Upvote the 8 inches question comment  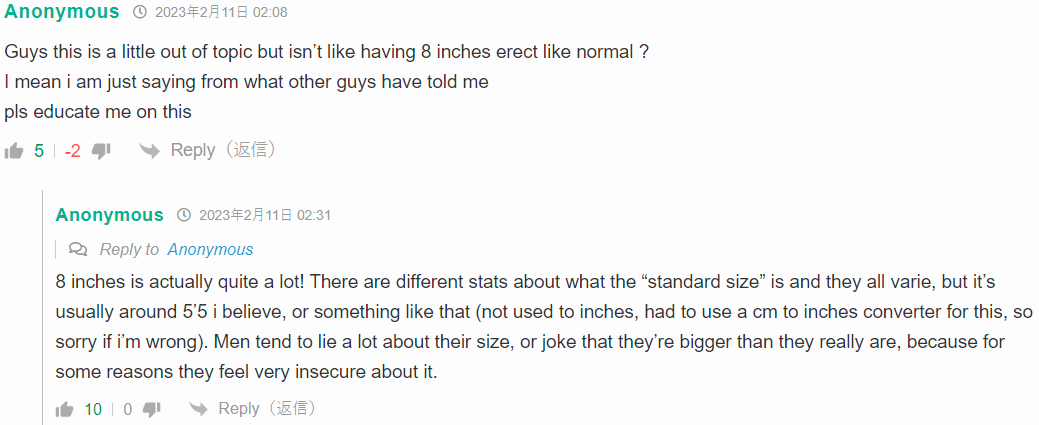click(14, 151)
